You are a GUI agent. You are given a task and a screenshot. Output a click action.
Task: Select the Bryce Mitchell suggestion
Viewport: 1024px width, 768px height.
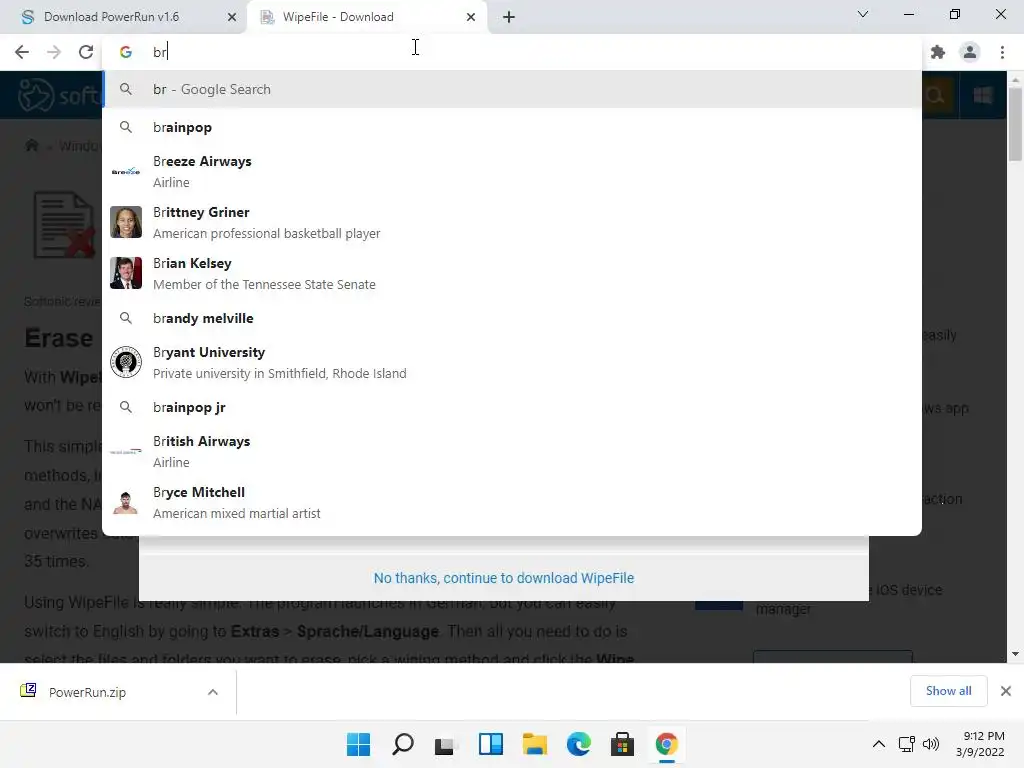click(512, 502)
